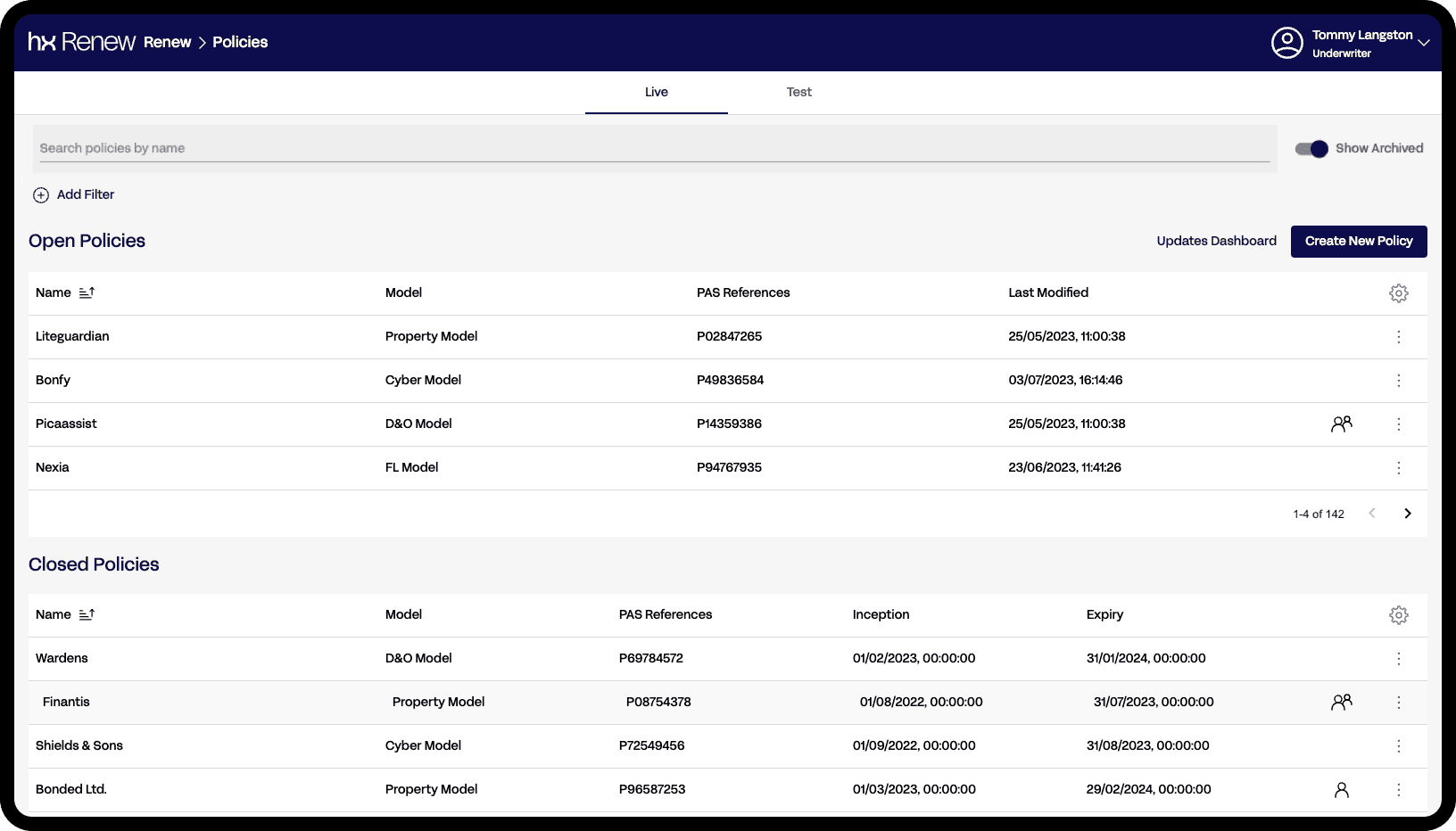This screenshot has height=831, width=1456.
Task: Open the Updates Dashboard link
Action: pos(1216,241)
